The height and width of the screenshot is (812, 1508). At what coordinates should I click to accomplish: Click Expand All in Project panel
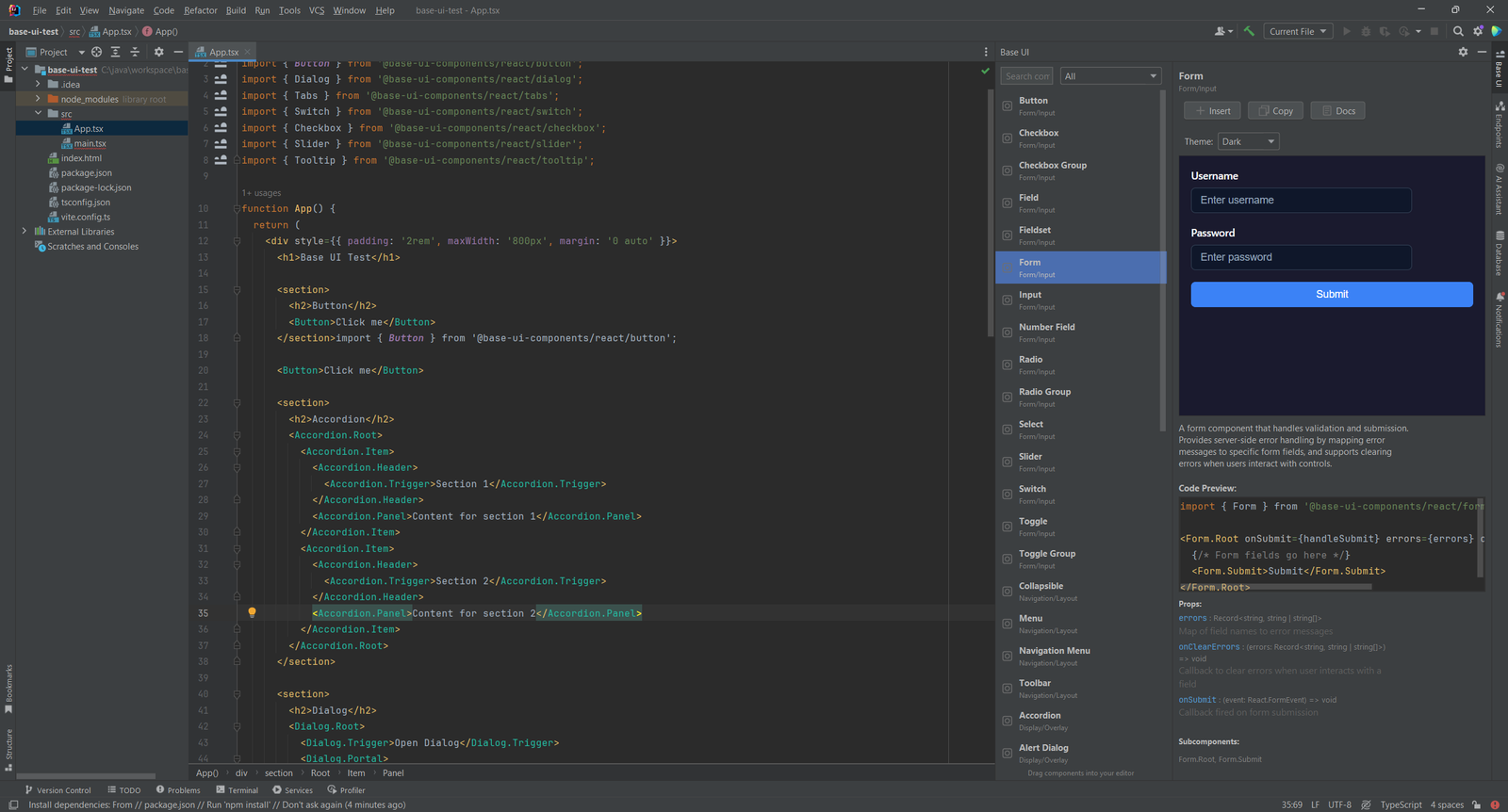click(x=115, y=52)
